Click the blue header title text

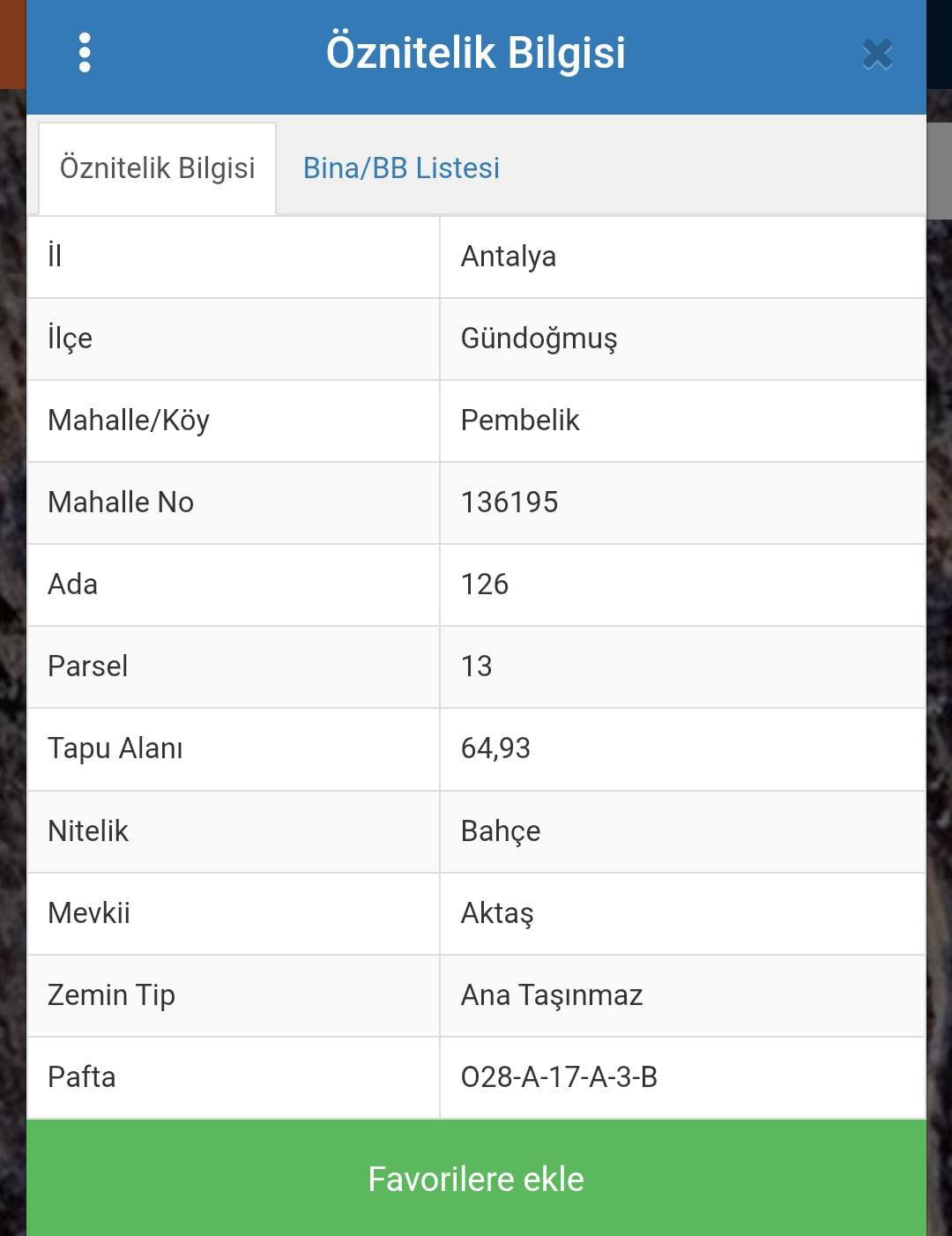475,52
